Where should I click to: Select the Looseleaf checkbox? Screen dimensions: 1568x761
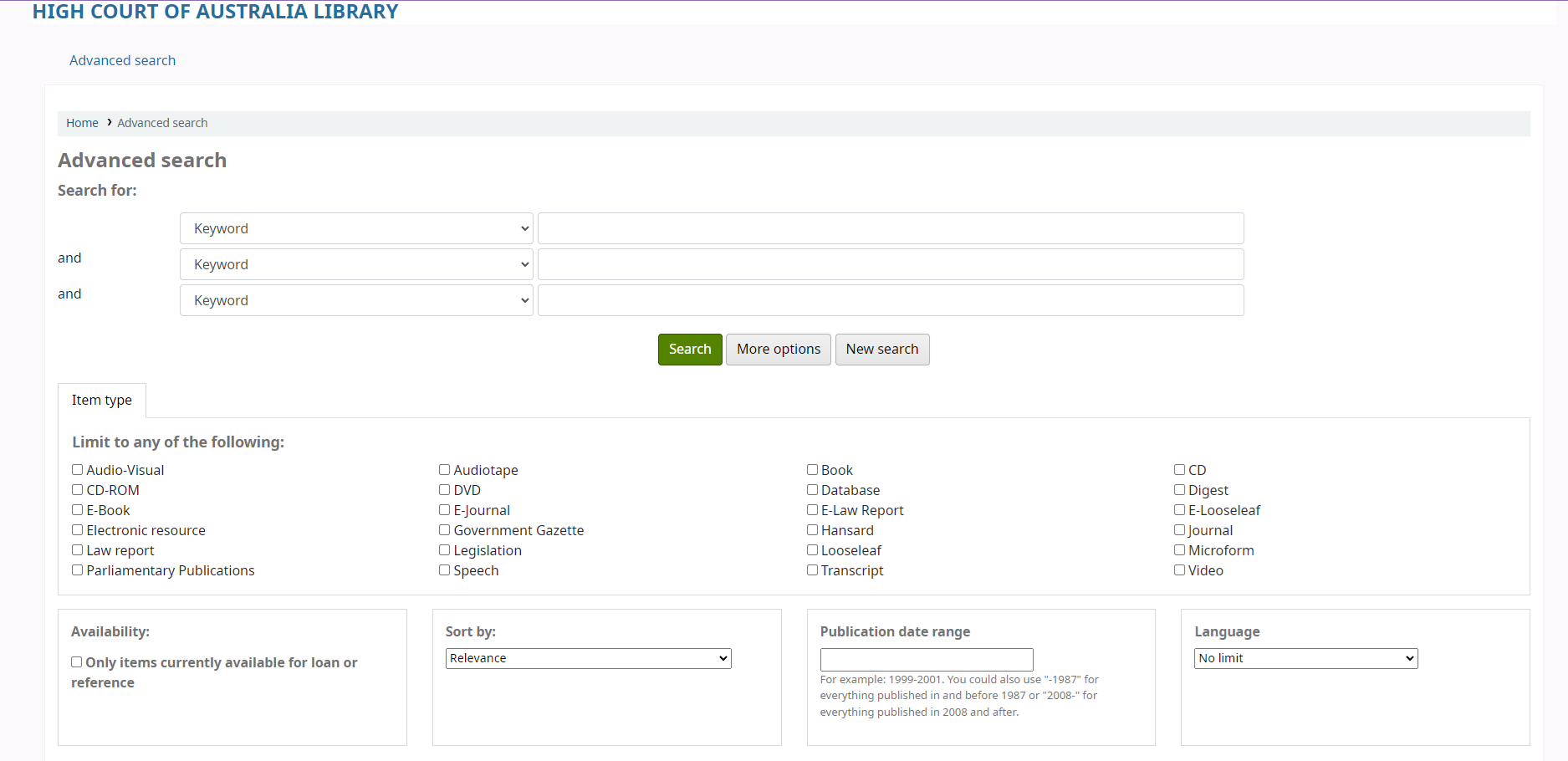pyautogui.click(x=812, y=550)
